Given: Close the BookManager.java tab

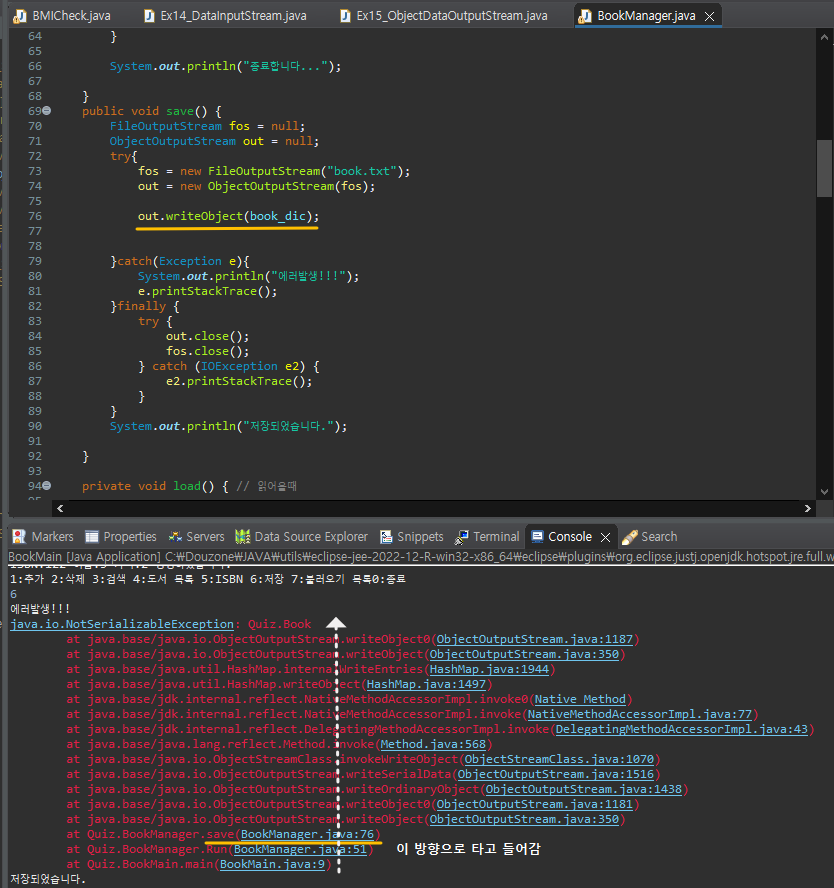Looking at the screenshot, I should point(709,16).
